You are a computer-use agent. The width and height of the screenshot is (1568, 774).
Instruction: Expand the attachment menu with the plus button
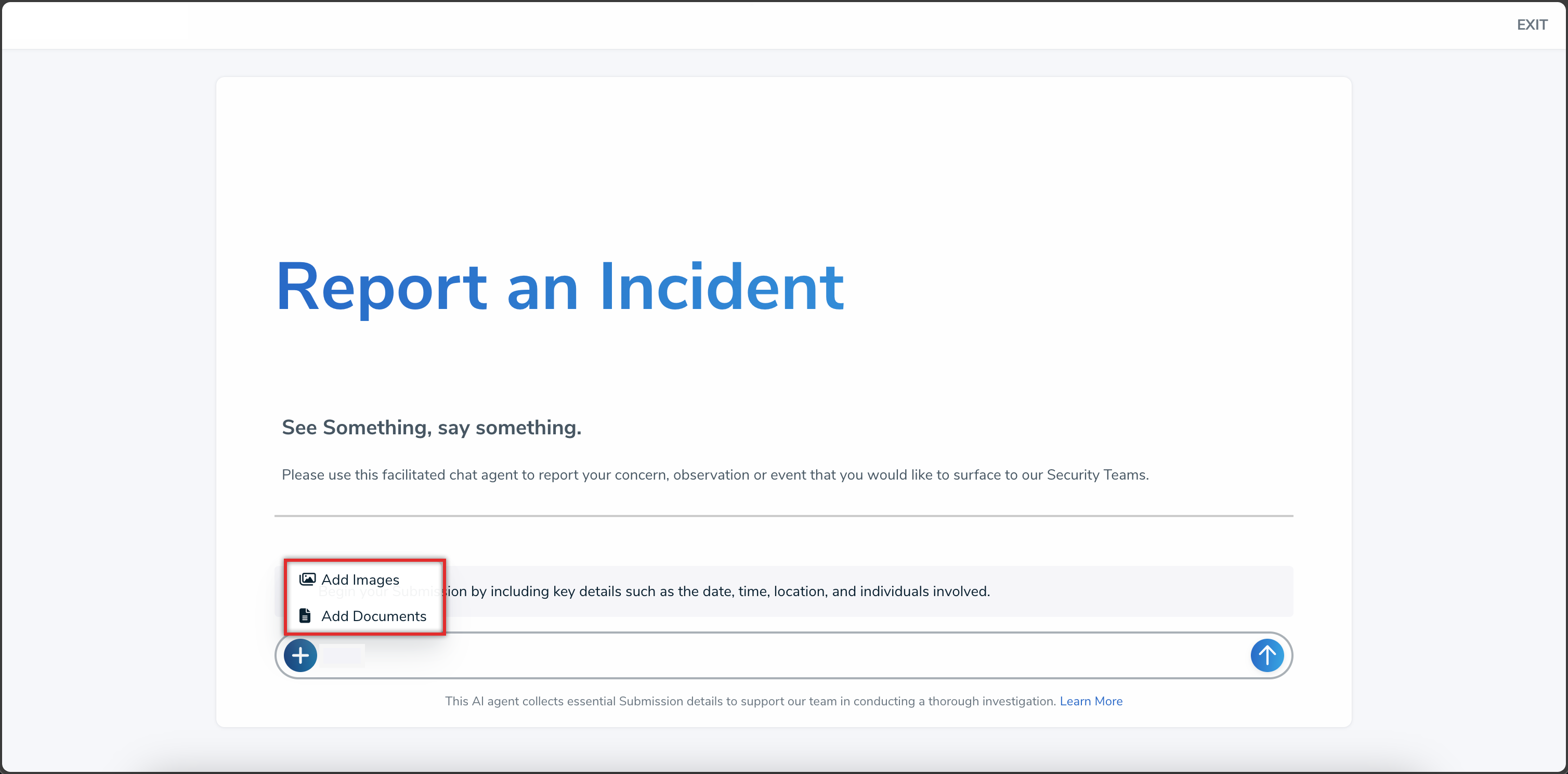tap(300, 655)
